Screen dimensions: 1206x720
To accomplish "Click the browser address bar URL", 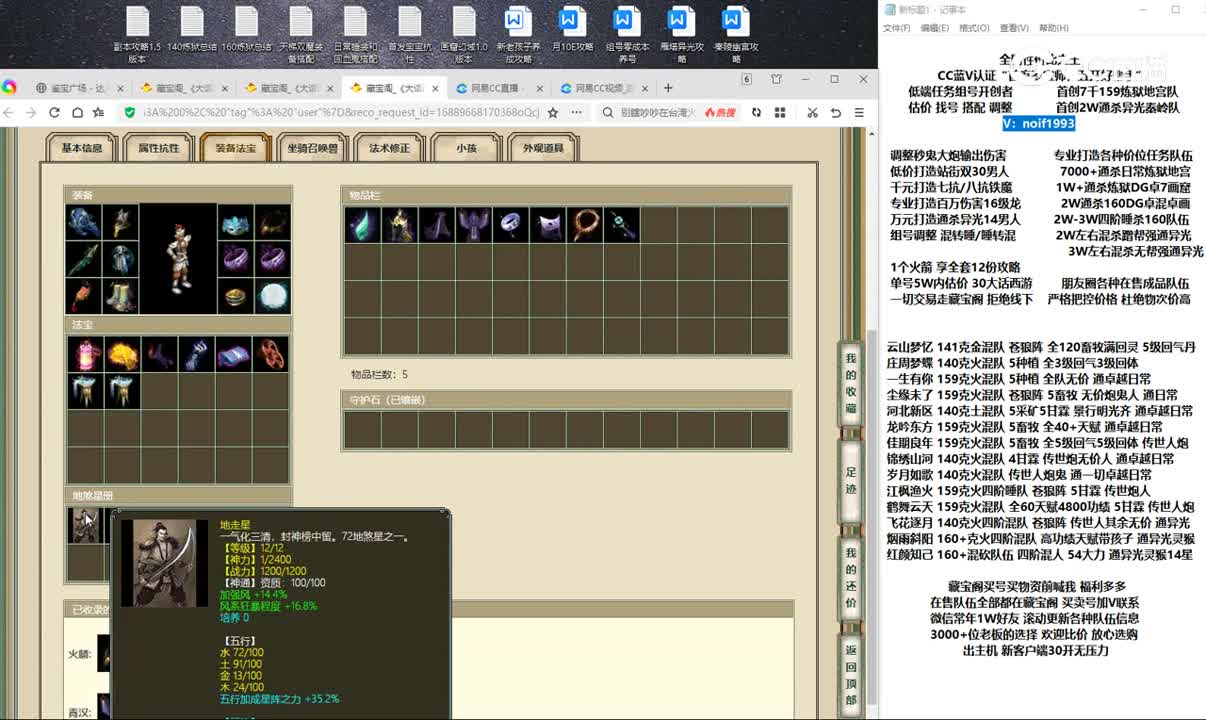I will pyautogui.click(x=341, y=113).
